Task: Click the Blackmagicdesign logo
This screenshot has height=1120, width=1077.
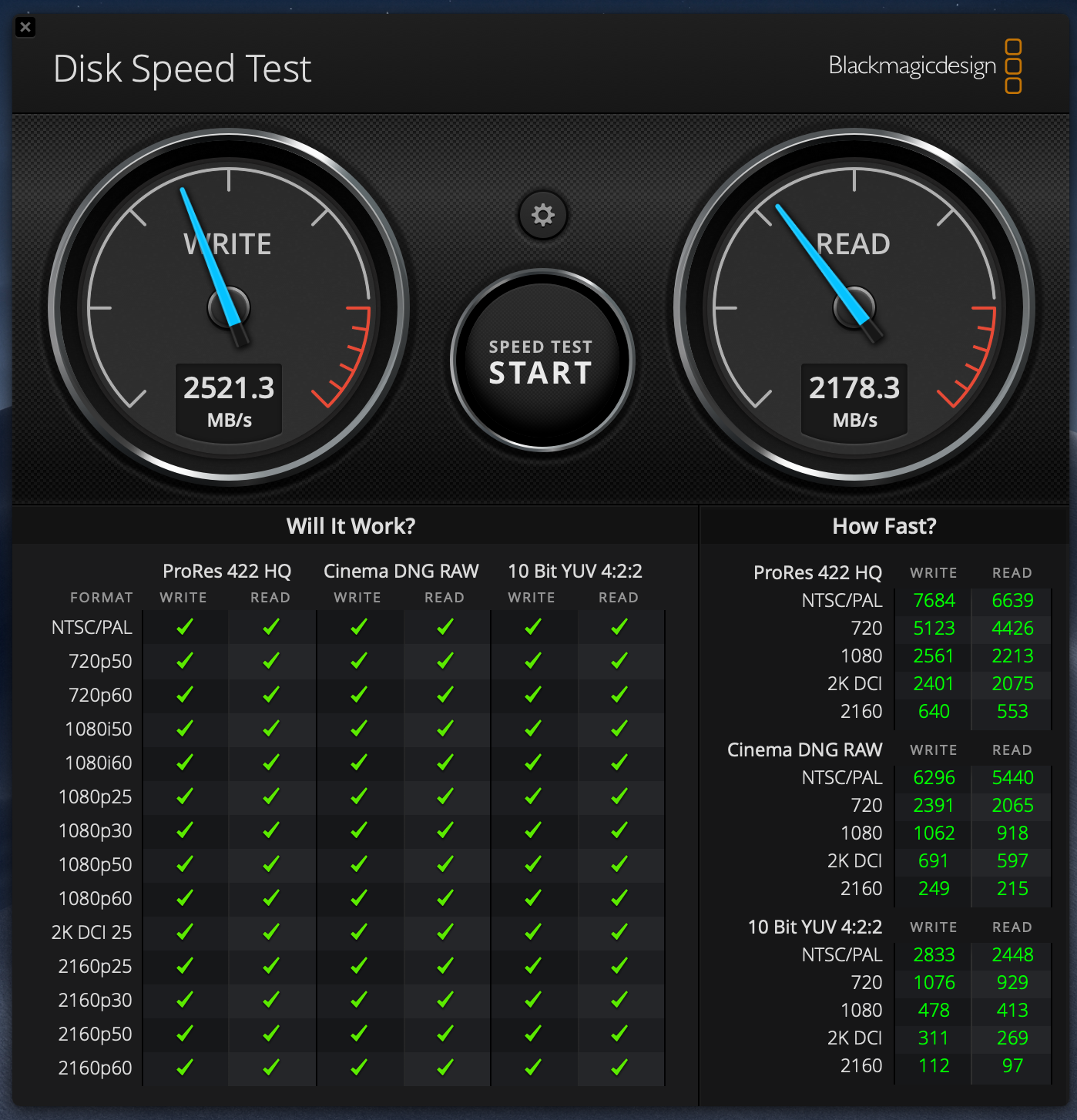Action: pyautogui.click(x=925, y=66)
